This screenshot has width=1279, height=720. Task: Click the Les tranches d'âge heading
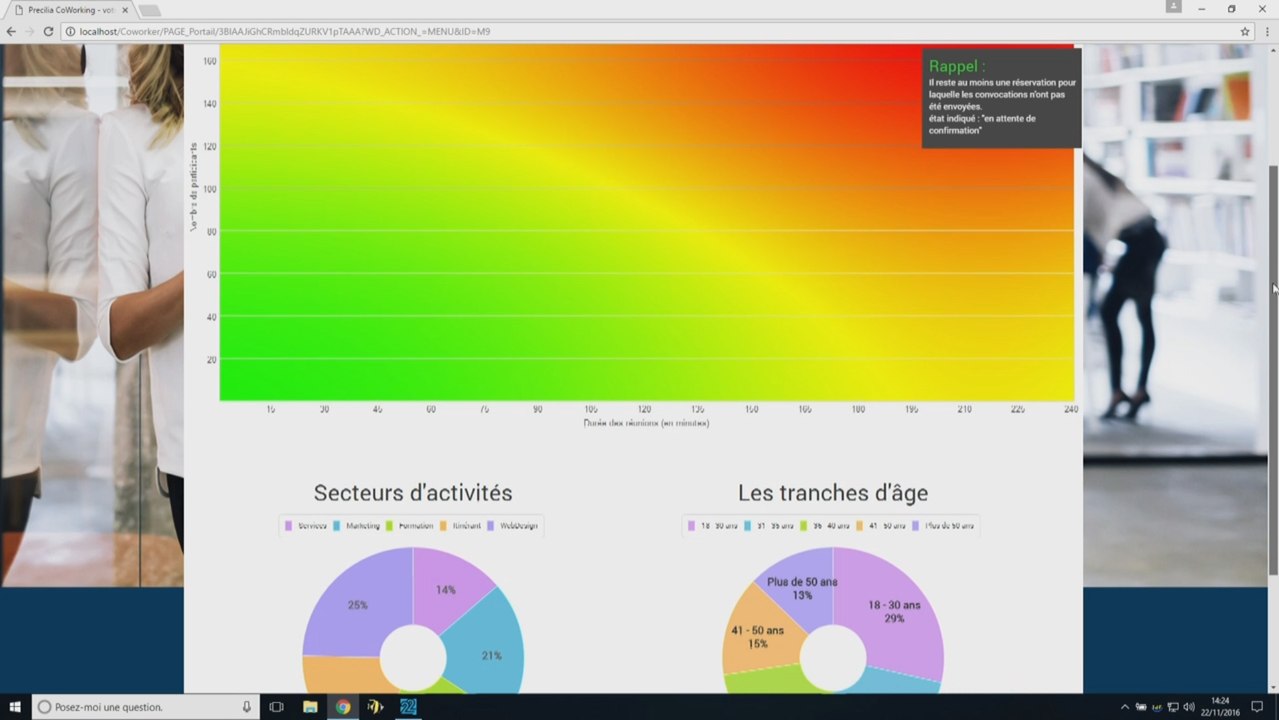833,493
